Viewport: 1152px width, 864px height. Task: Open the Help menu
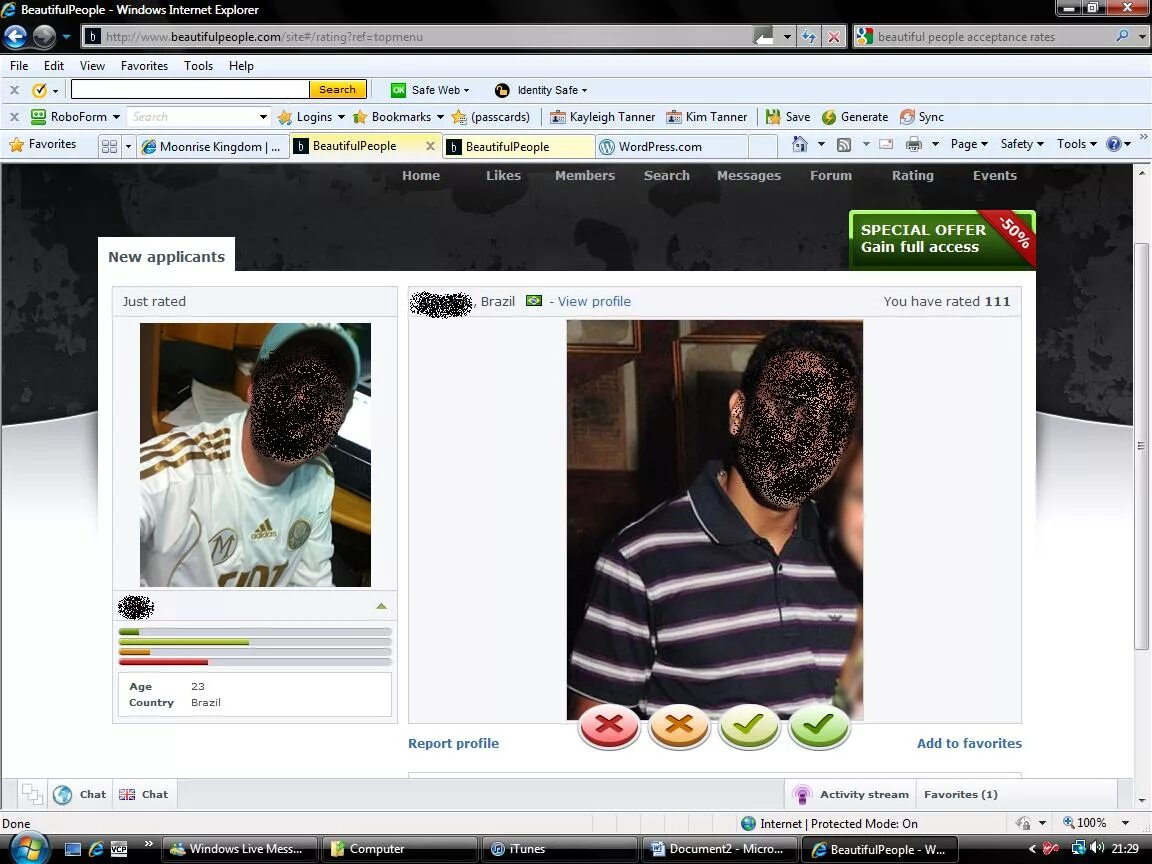click(x=241, y=65)
